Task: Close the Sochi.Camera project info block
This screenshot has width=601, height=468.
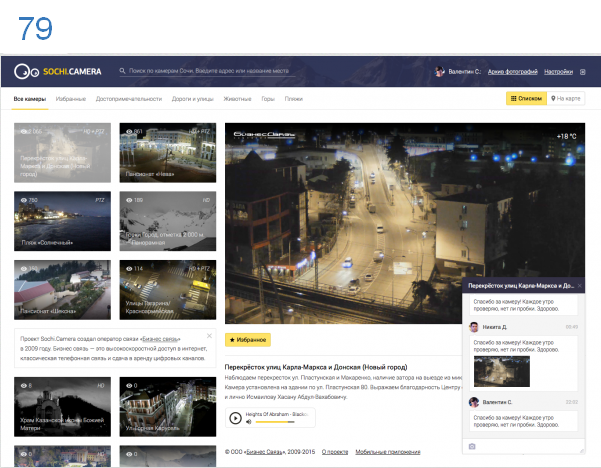Action: pyautogui.click(x=208, y=335)
